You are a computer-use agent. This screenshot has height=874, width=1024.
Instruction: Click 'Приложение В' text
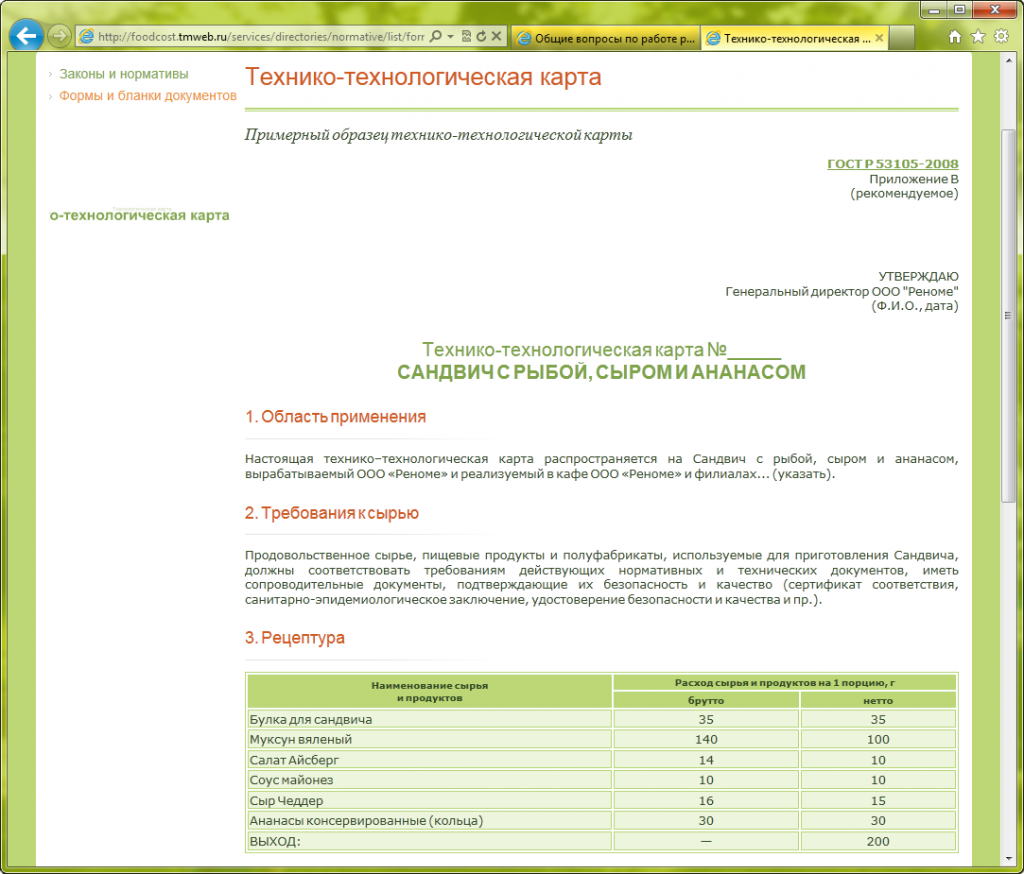point(914,179)
